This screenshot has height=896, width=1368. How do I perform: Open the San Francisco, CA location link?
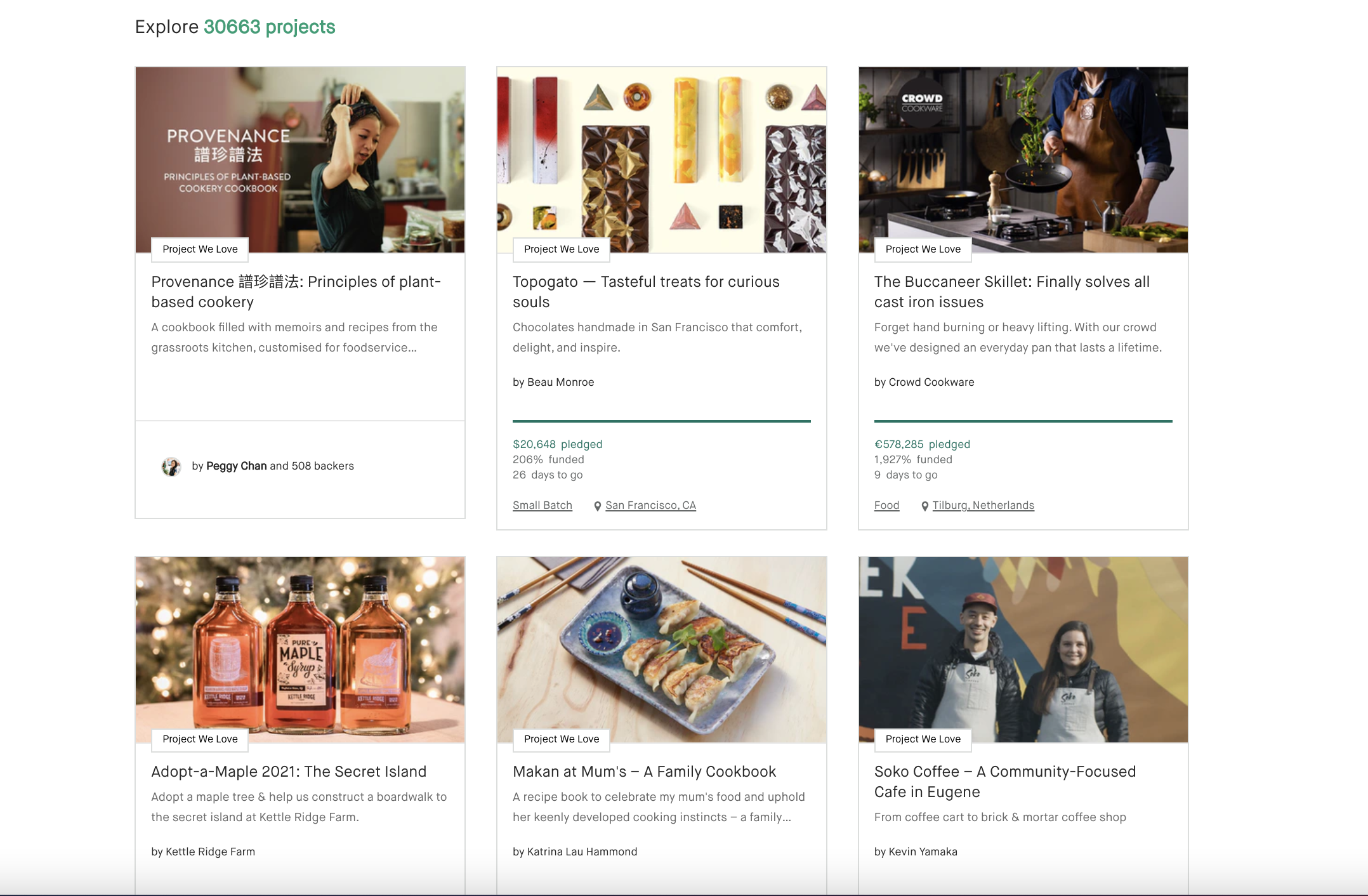650,505
